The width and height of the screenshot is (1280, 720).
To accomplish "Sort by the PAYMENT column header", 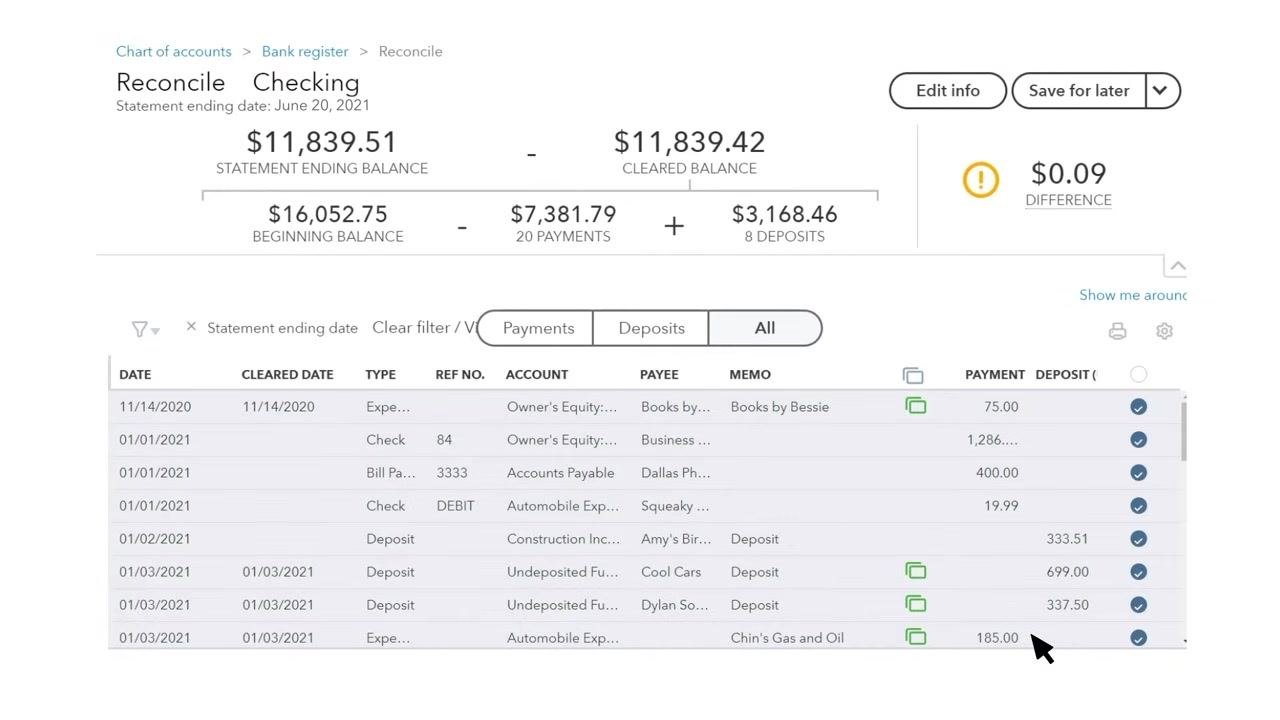I will click(995, 374).
